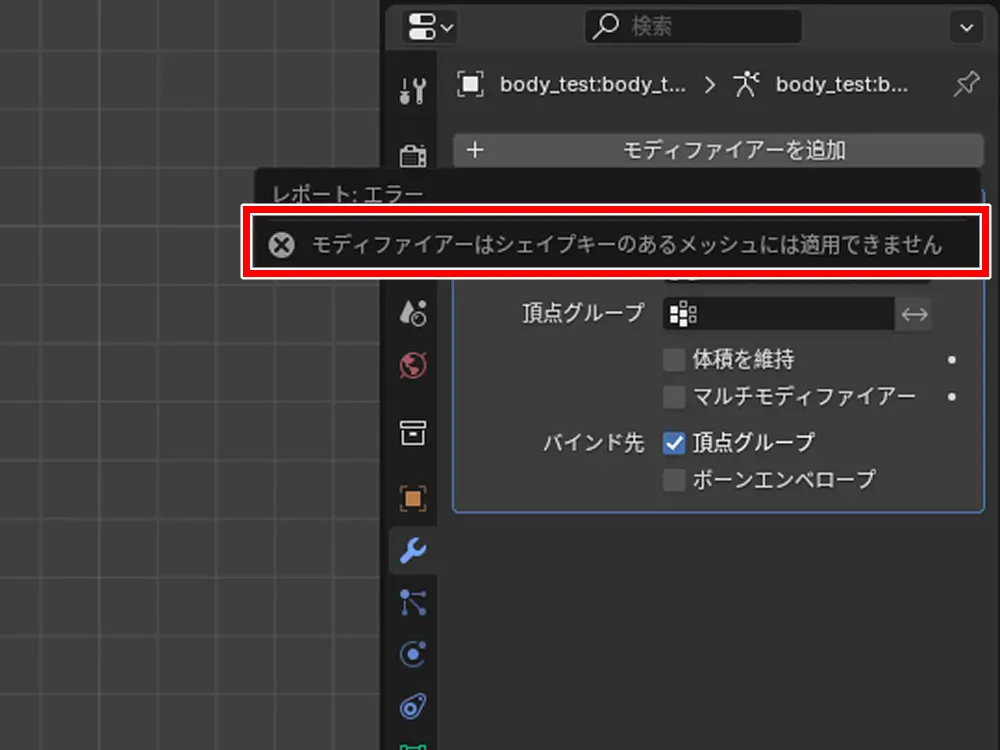Select the Modifiers wrench tab

[413, 549]
